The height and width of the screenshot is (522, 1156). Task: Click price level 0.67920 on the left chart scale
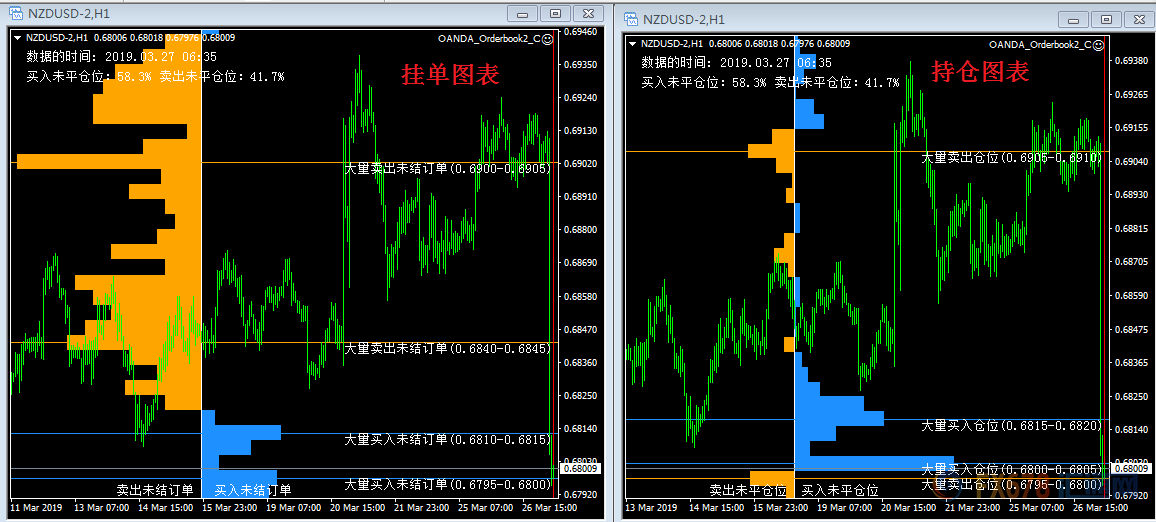coord(581,494)
